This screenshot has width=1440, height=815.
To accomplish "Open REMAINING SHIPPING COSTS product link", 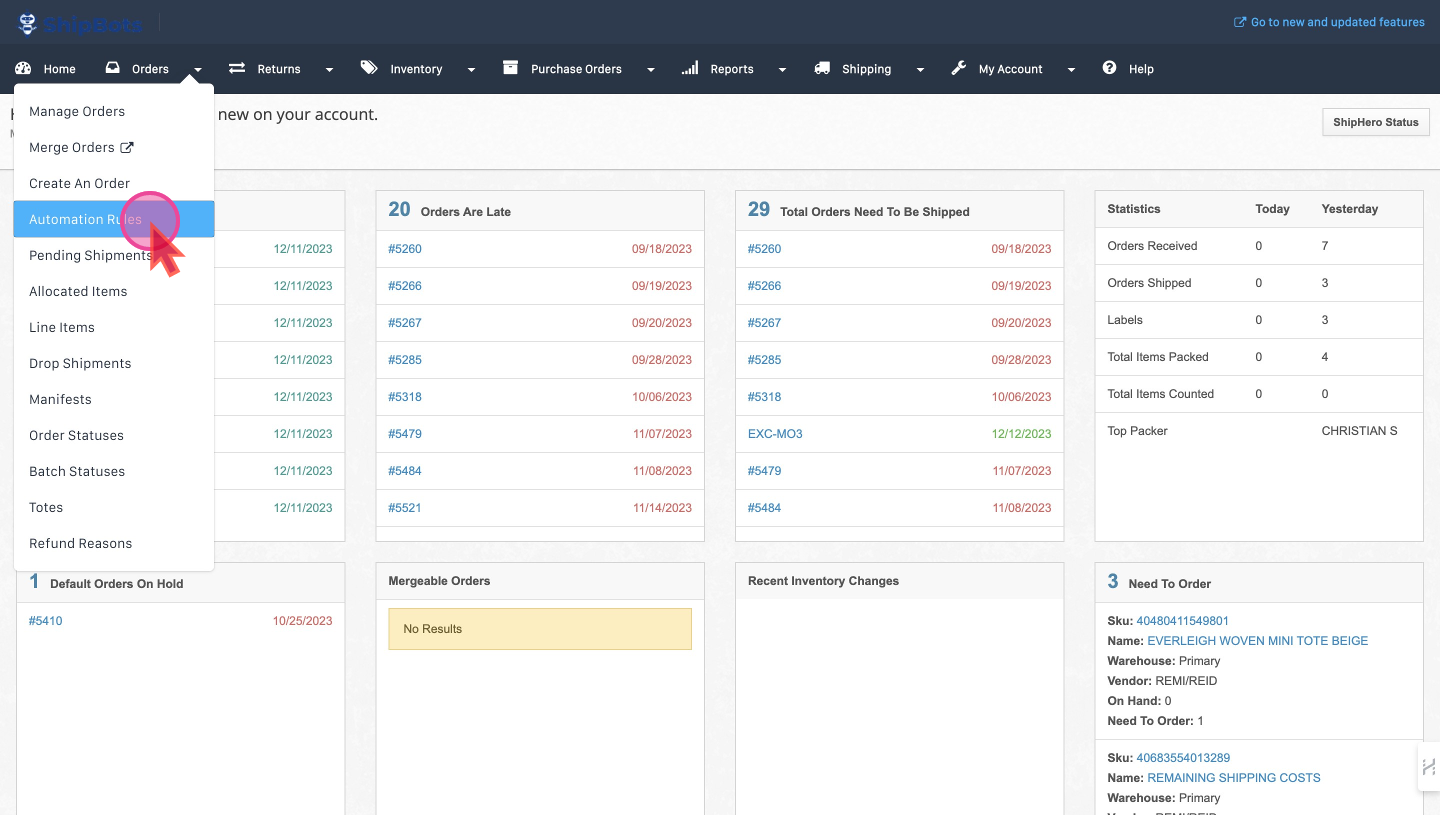I will [1233, 778].
